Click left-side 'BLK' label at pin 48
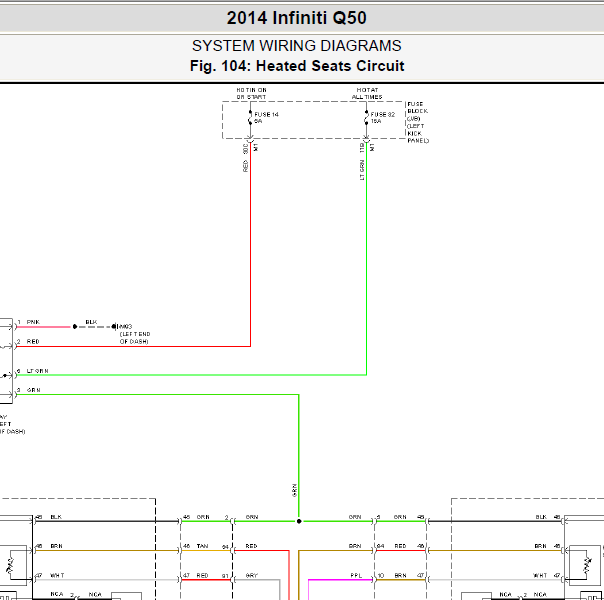Viewport: 604px width, 600px height. pyautogui.click(x=56, y=517)
